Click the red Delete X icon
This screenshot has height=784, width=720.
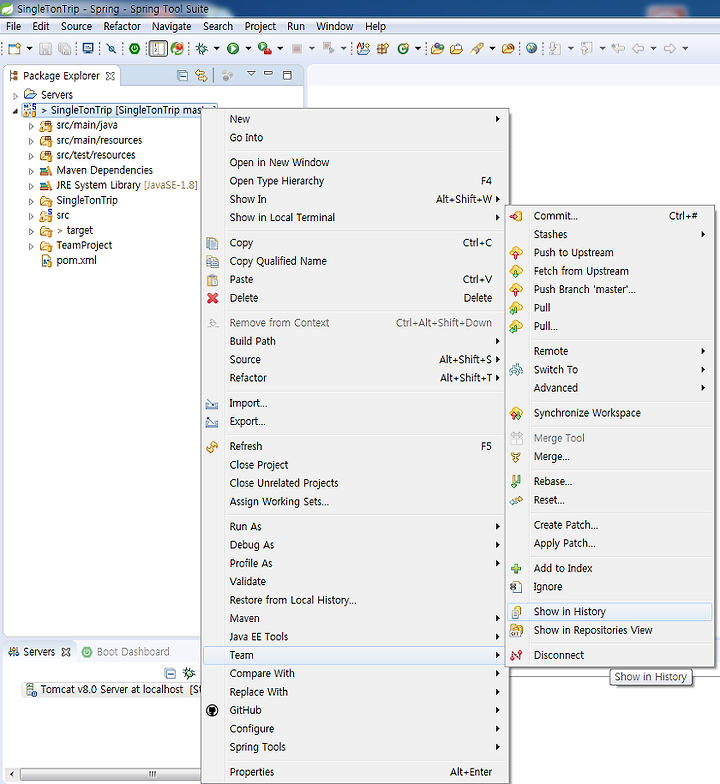tap(212, 298)
